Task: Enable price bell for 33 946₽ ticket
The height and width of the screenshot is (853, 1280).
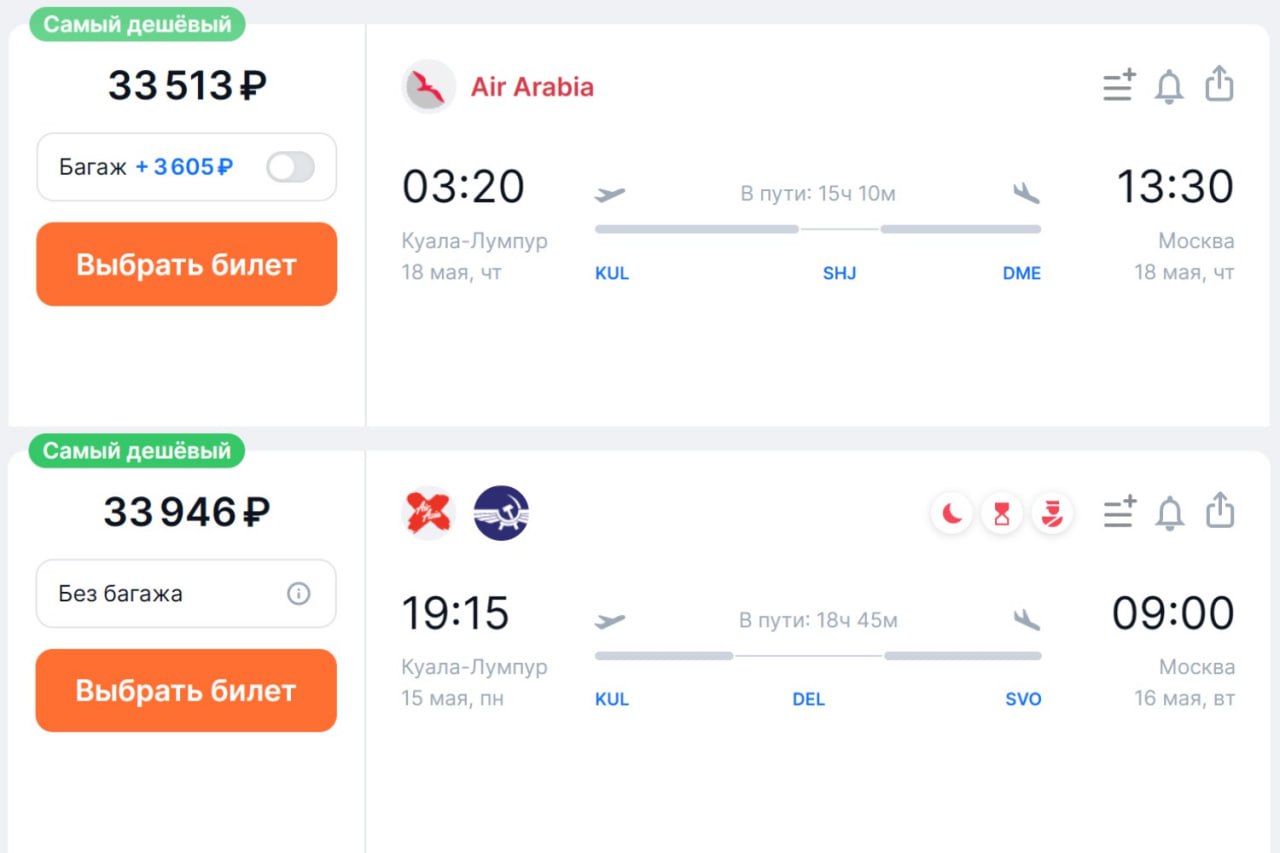Action: click(x=1169, y=513)
